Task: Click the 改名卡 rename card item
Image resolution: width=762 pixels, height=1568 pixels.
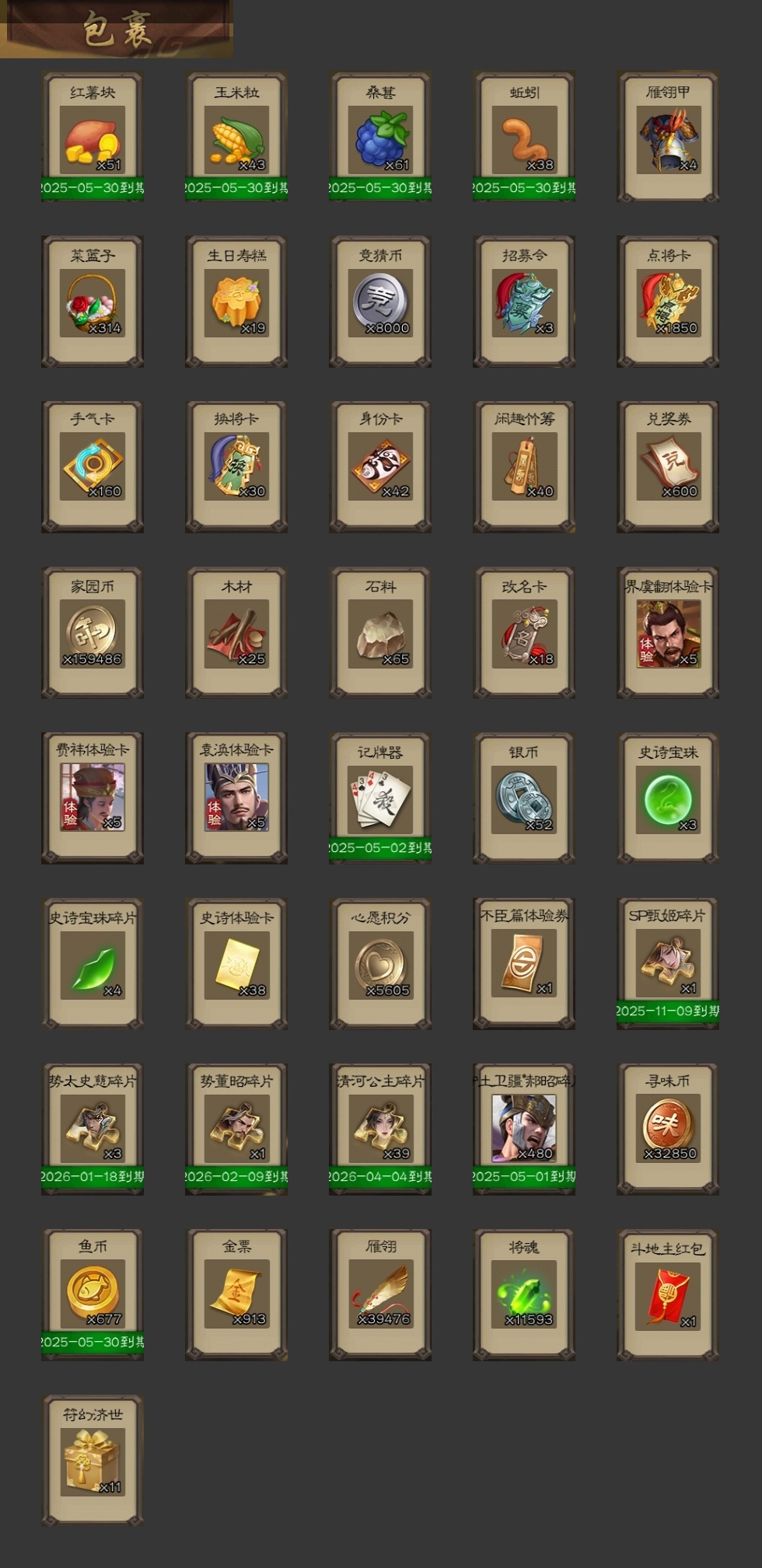Action: click(x=524, y=633)
